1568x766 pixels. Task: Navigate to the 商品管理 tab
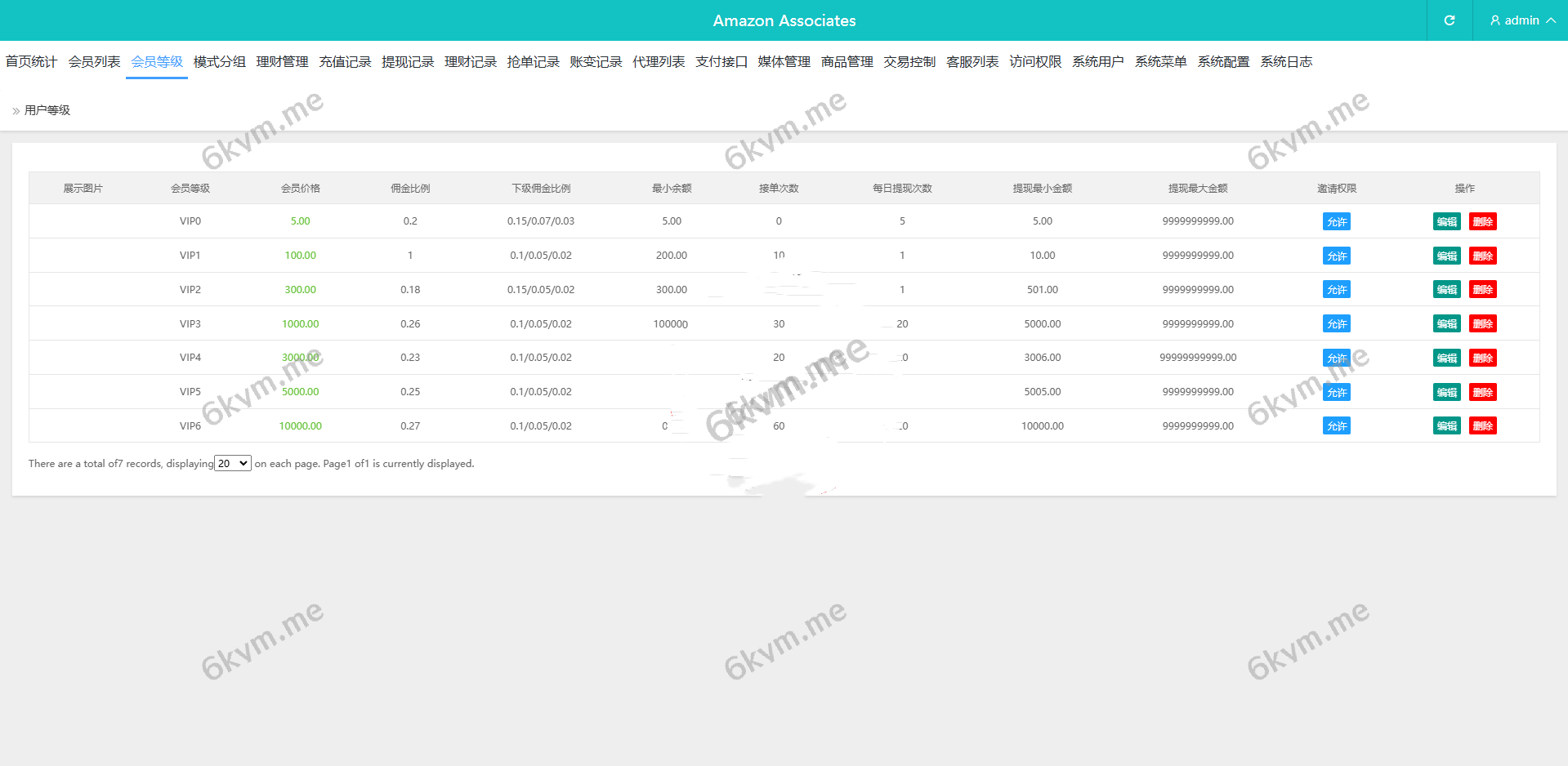[x=847, y=62]
